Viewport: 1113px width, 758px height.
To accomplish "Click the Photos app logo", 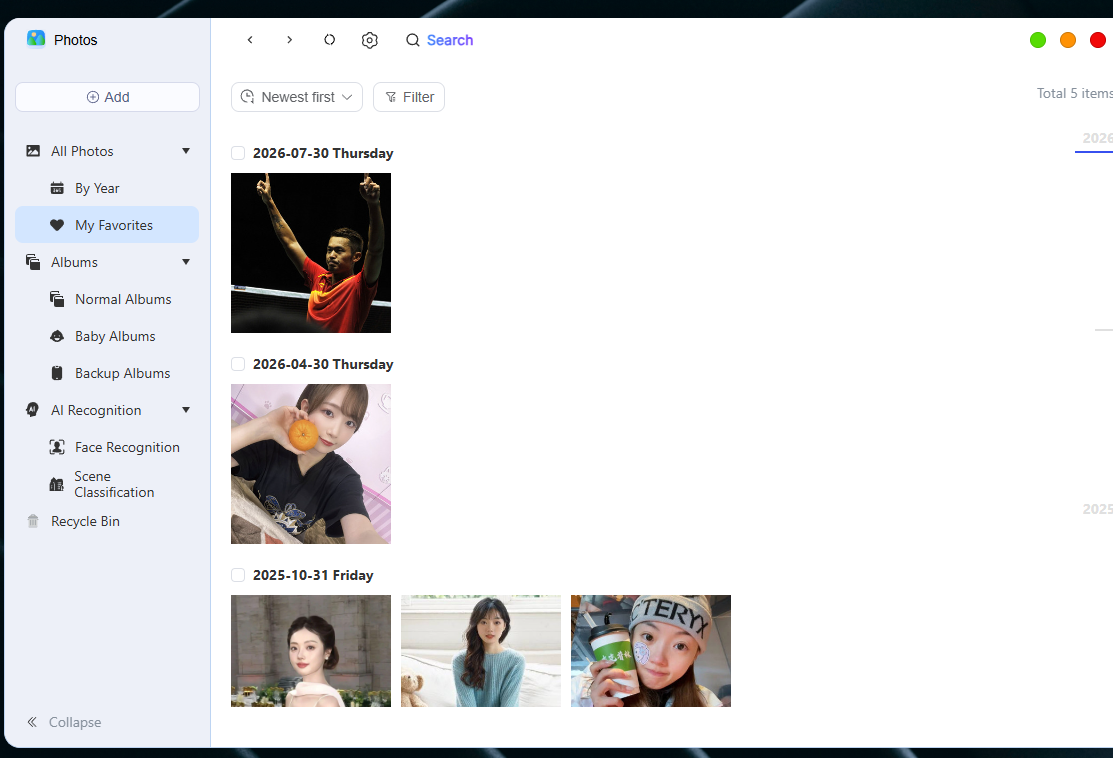I will click(x=36, y=38).
